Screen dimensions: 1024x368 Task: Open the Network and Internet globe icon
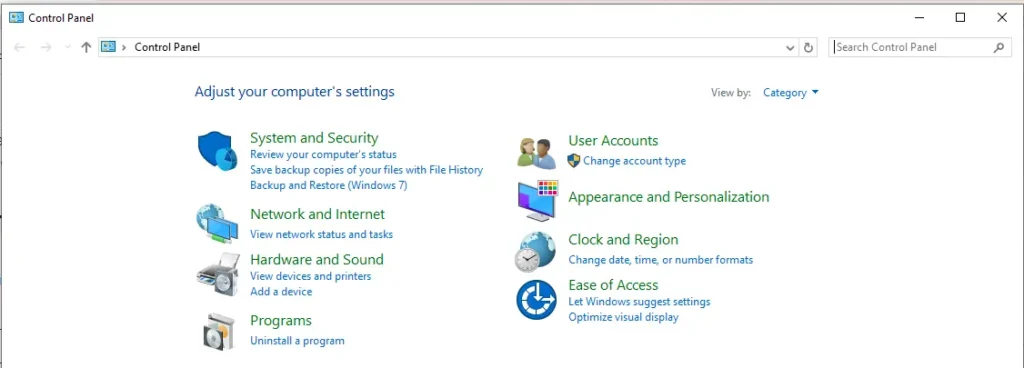coord(217,224)
